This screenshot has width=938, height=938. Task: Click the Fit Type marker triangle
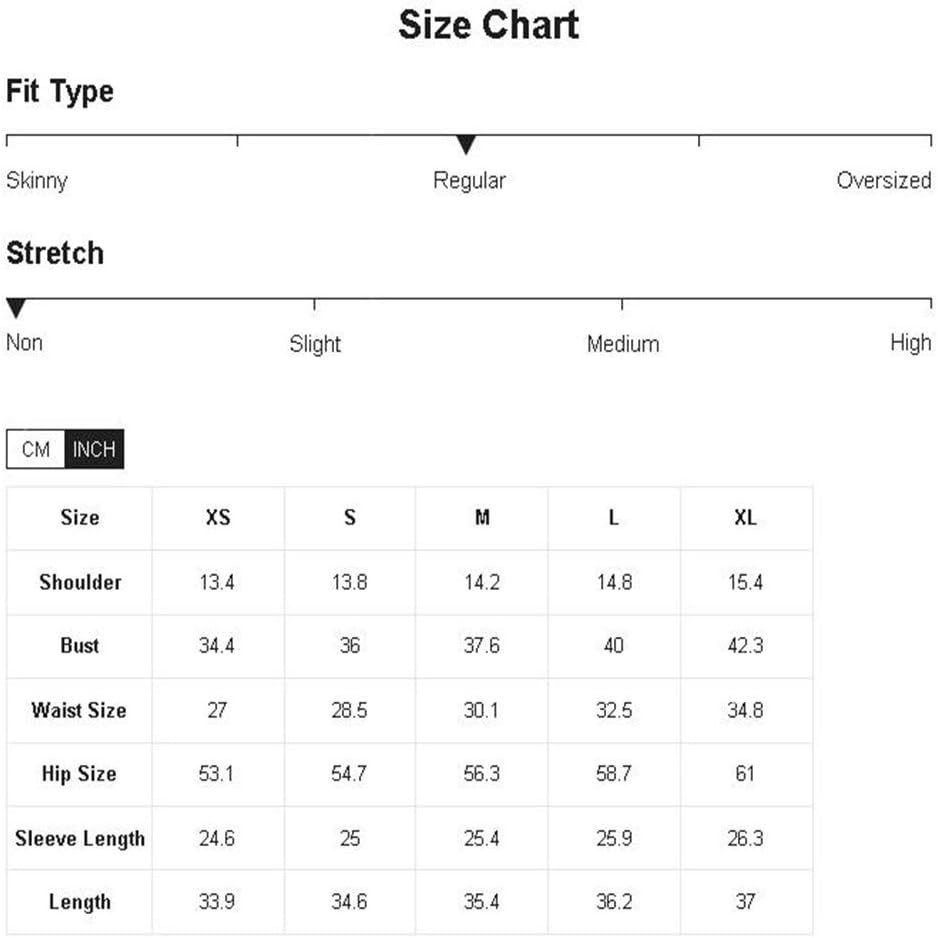pos(465,145)
